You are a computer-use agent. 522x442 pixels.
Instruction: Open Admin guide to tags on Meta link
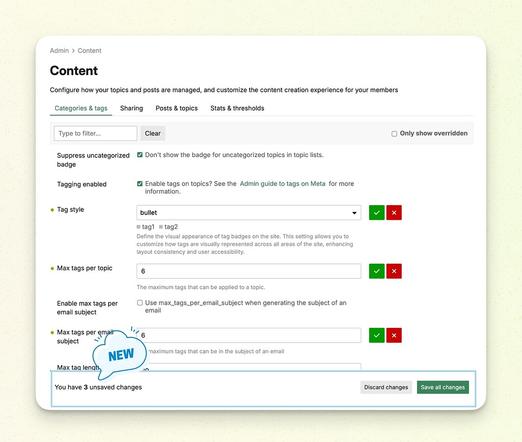[x=282, y=184]
